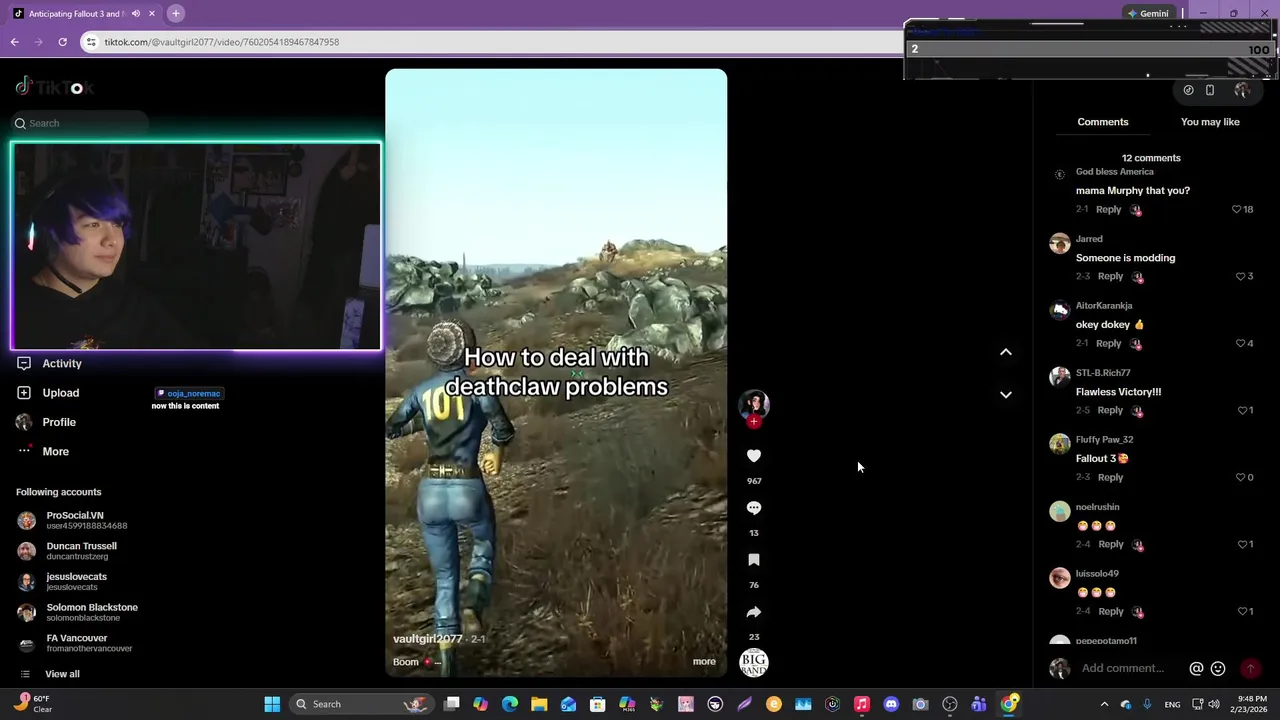Reply to the 'mama Murphy that you?' comment
Image resolution: width=1280 pixels, height=720 pixels.
coord(1108,209)
